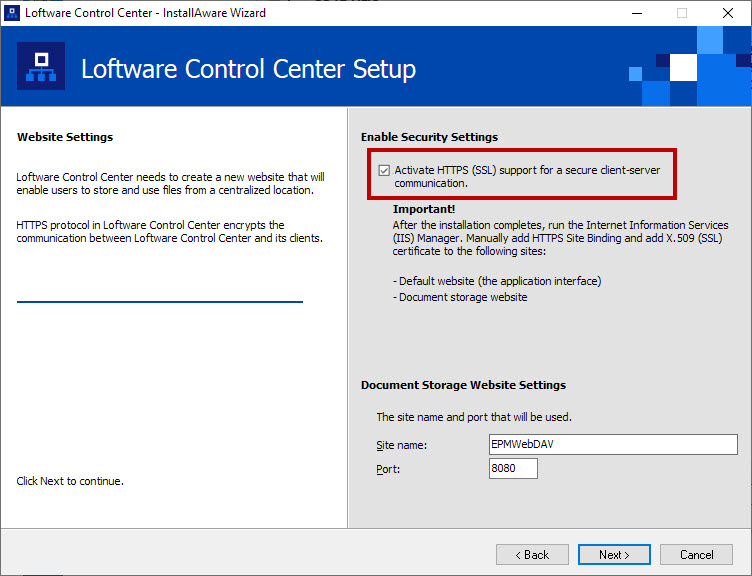
Task: Click the 'Important!' notice text
Action: (424, 209)
